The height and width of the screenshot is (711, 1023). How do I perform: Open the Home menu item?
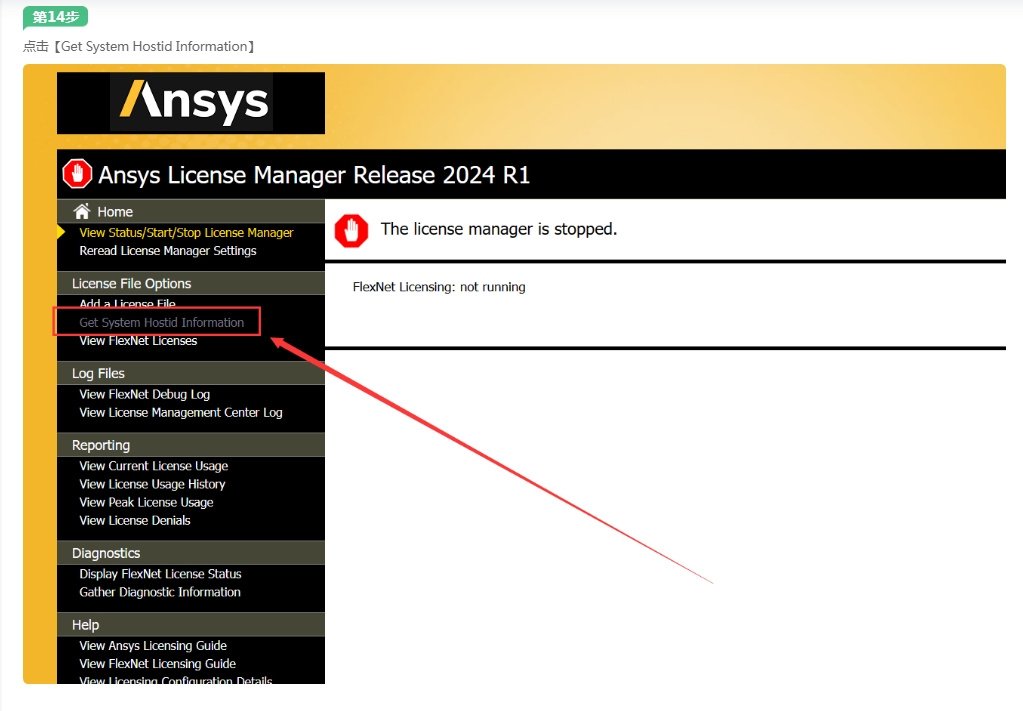point(115,212)
